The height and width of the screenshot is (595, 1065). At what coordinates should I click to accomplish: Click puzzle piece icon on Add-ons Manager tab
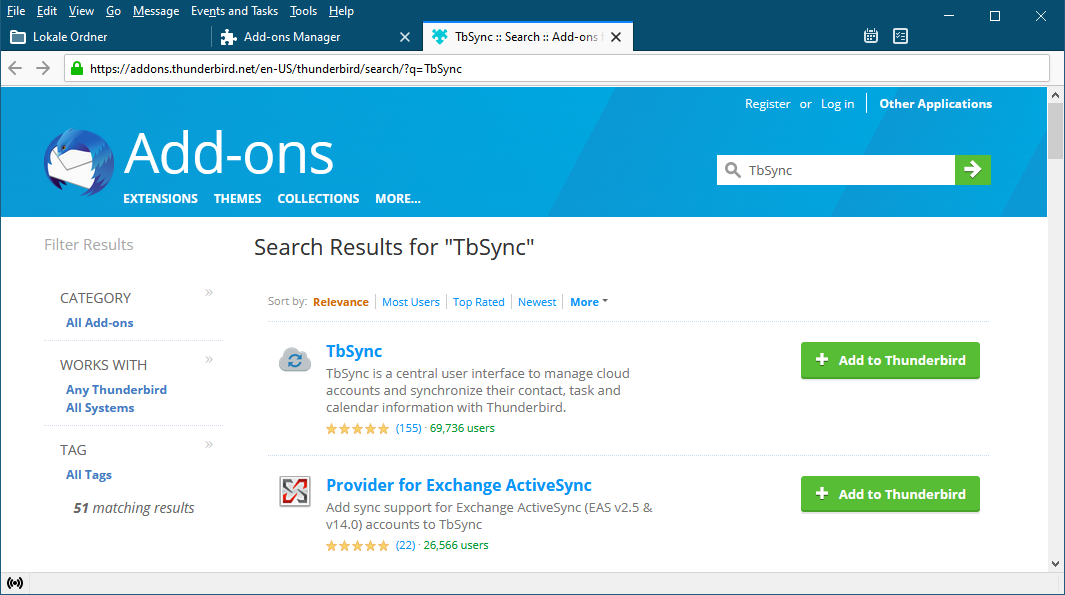click(229, 37)
